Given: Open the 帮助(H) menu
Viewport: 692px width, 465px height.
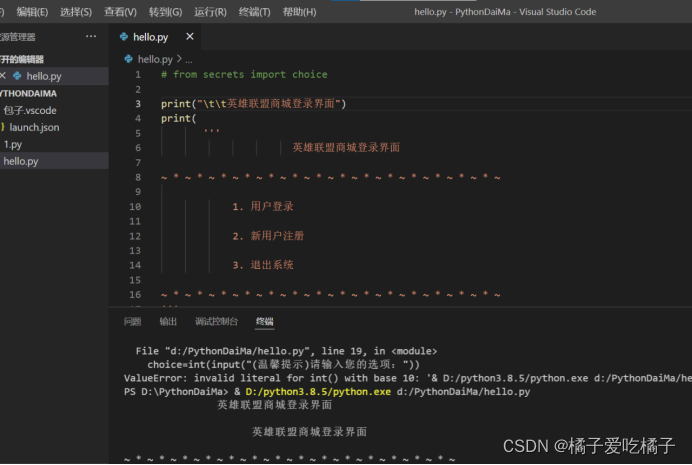Looking at the screenshot, I should [300, 12].
